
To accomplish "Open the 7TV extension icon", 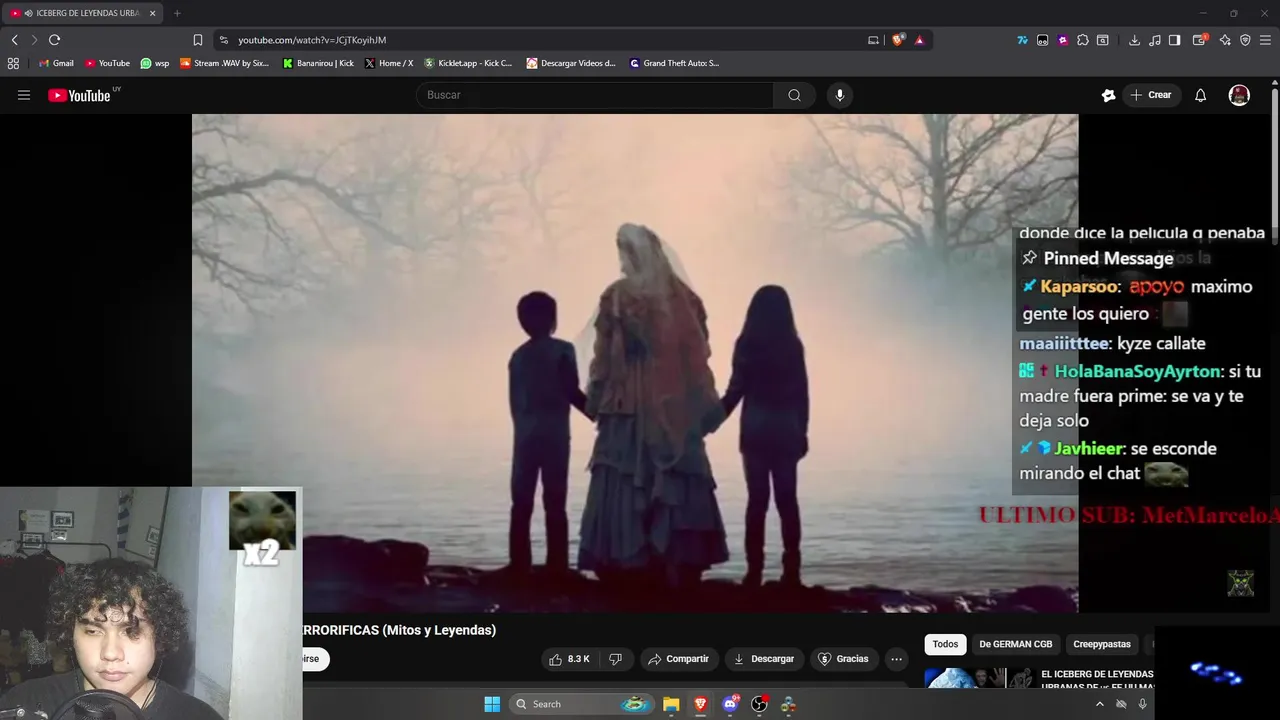I will click(1022, 40).
